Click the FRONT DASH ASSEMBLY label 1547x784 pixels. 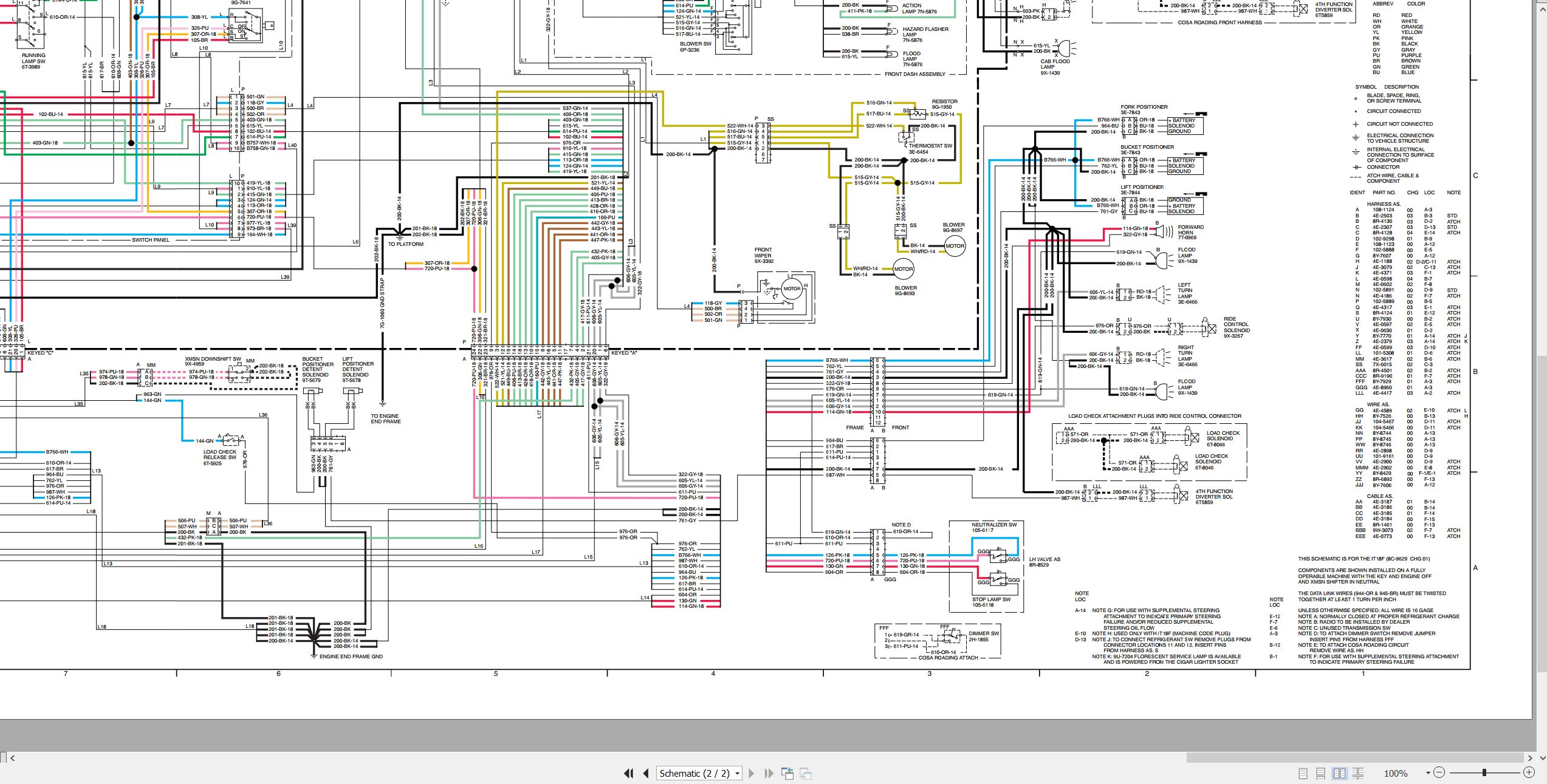click(x=915, y=74)
